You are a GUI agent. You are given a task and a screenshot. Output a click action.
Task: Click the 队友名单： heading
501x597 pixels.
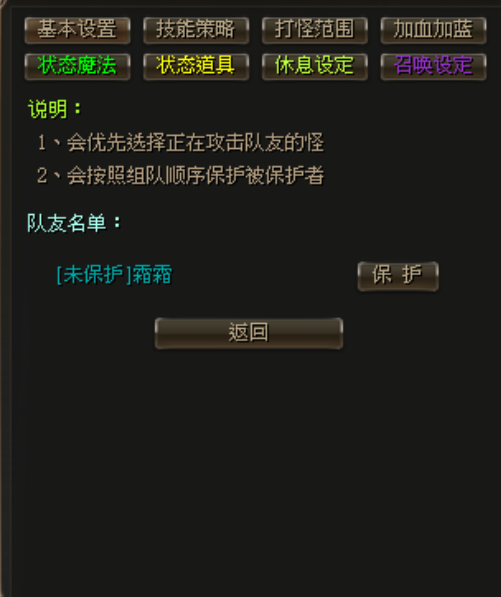point(74,223)
